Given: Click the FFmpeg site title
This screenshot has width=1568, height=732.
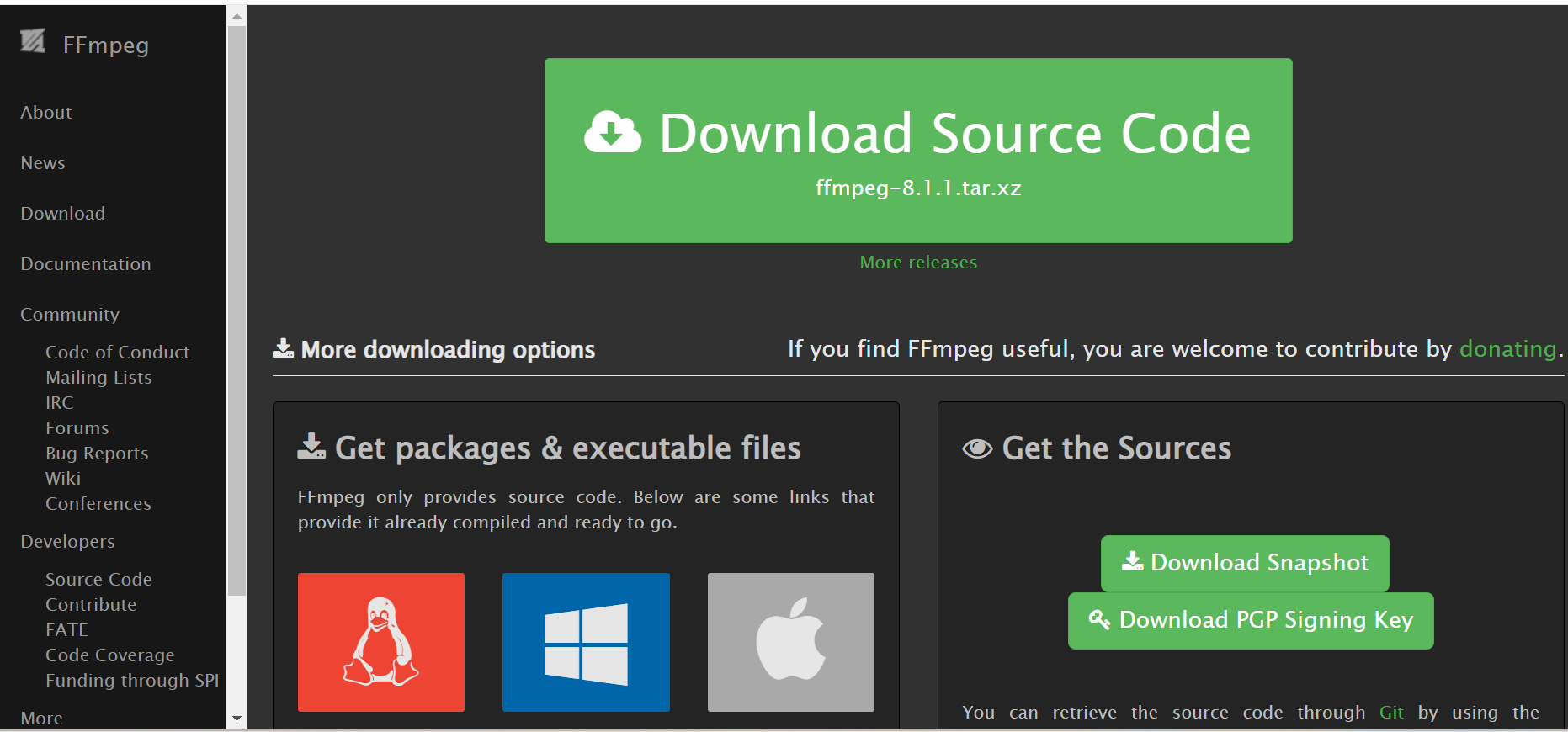Looking at the screenshot, I should [106, 45].
